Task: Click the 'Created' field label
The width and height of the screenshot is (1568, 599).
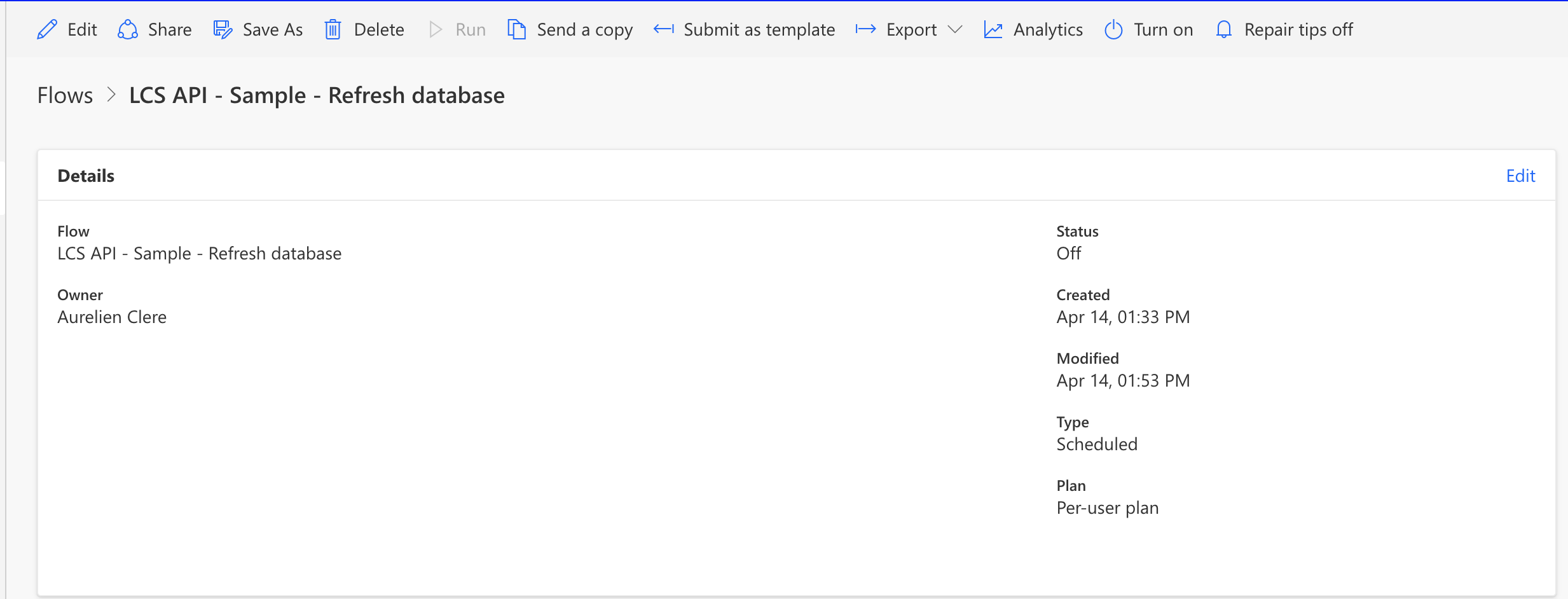Action: tap(1083, 295)
